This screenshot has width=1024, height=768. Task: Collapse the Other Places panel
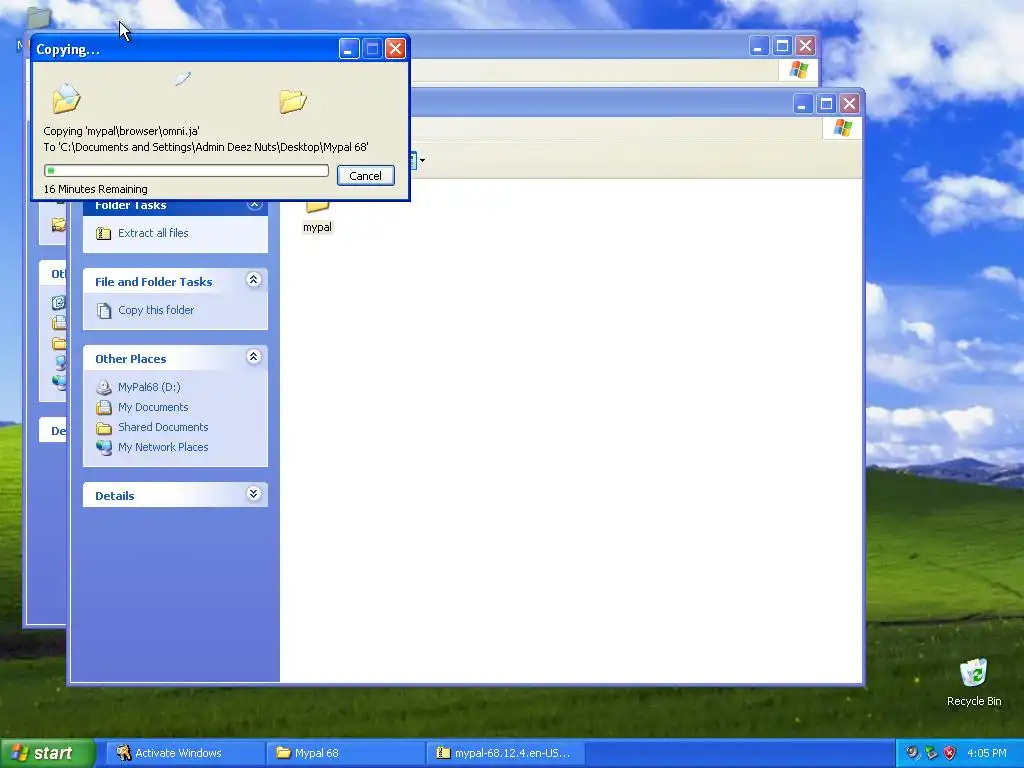[253, 357]
